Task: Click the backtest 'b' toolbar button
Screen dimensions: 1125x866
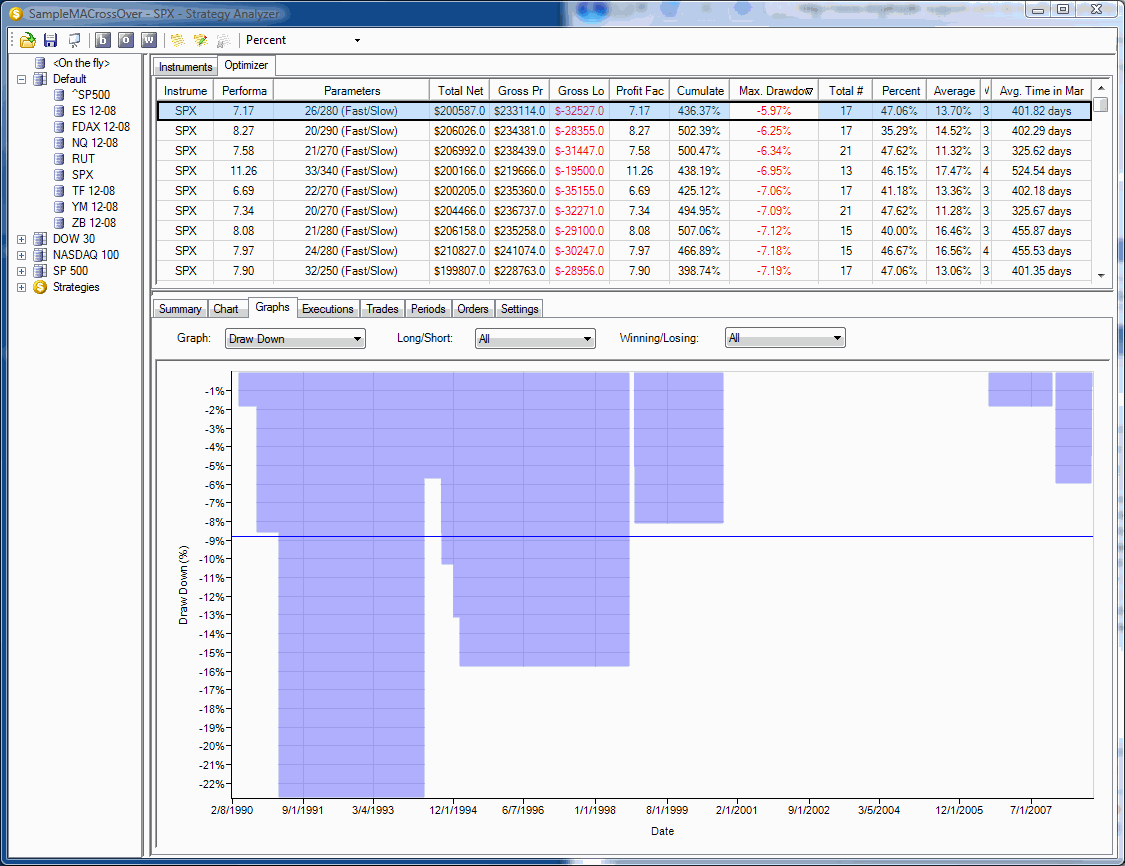Action: click(103, 40)
